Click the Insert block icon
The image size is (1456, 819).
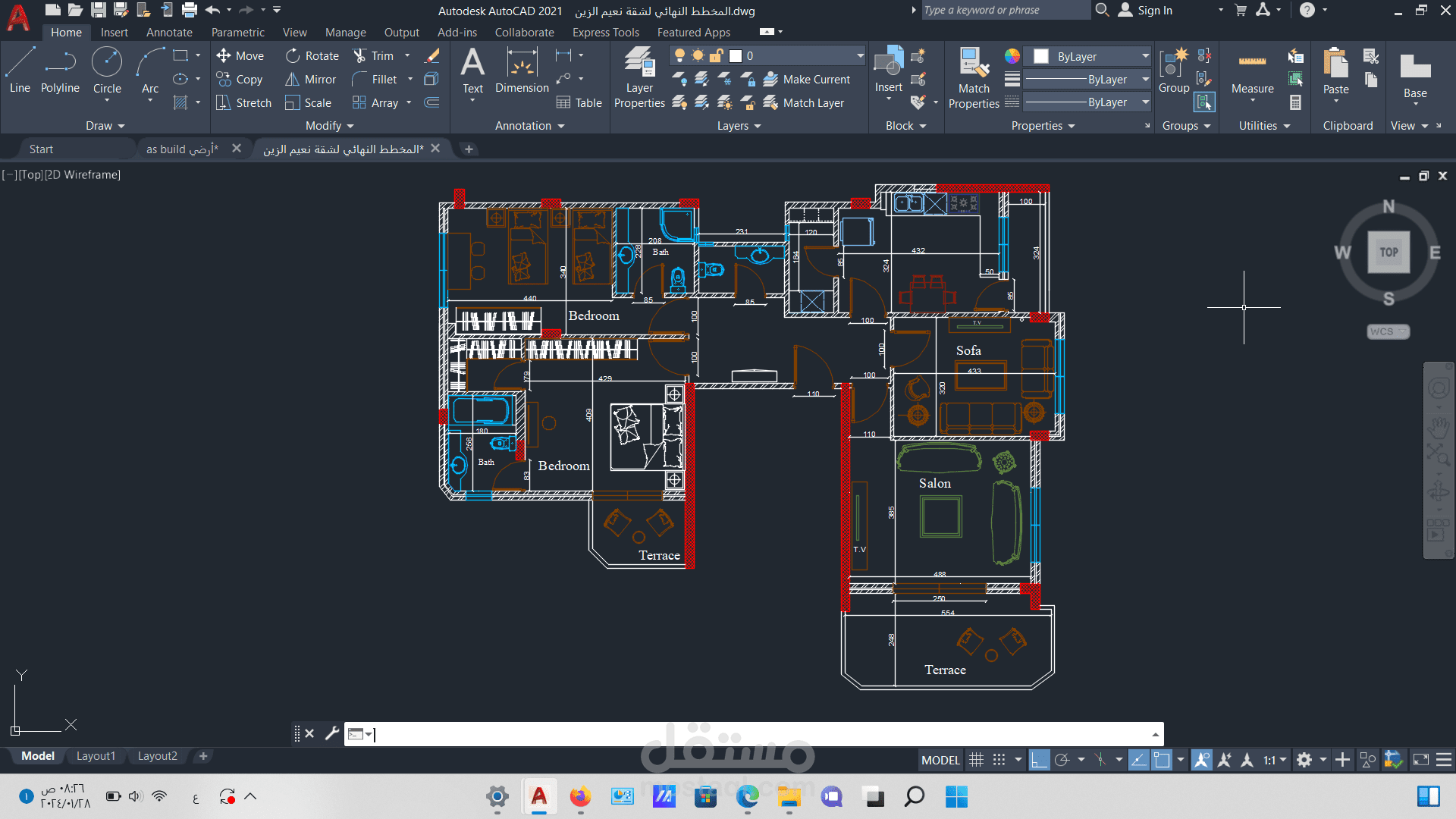click(x=888, y=70)
